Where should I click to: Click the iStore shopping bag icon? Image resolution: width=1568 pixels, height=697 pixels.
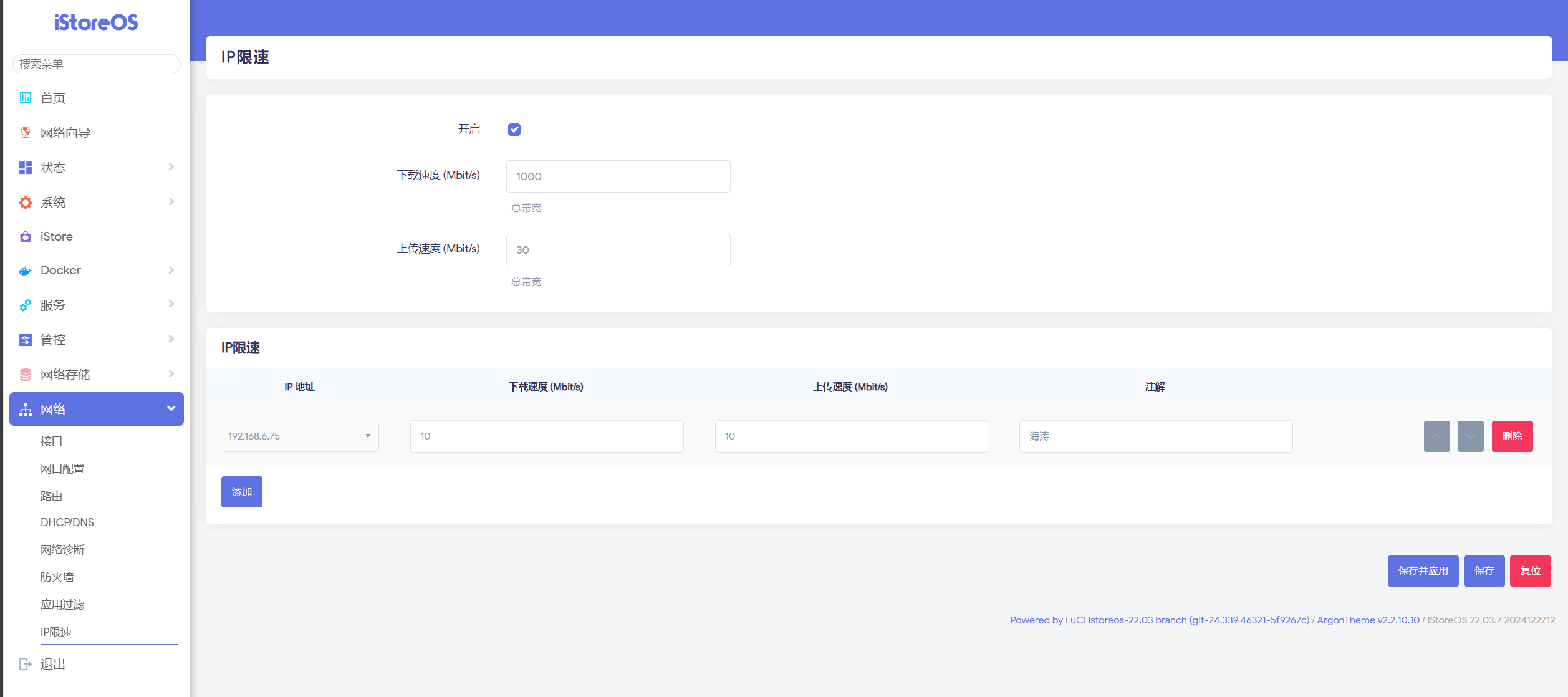(x=26, y=237)
